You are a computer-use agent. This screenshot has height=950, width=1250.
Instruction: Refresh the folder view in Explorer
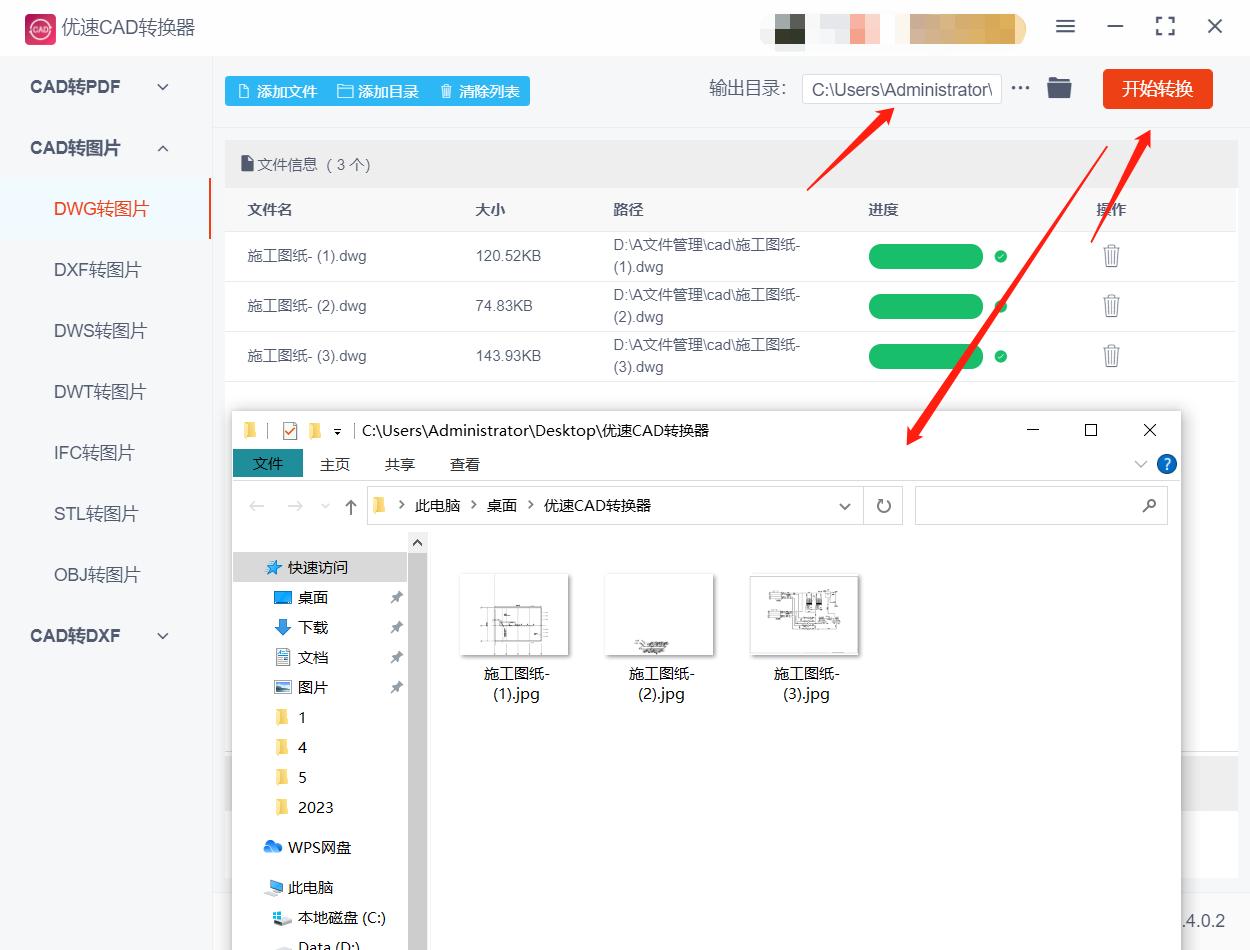tap(883, 506)
